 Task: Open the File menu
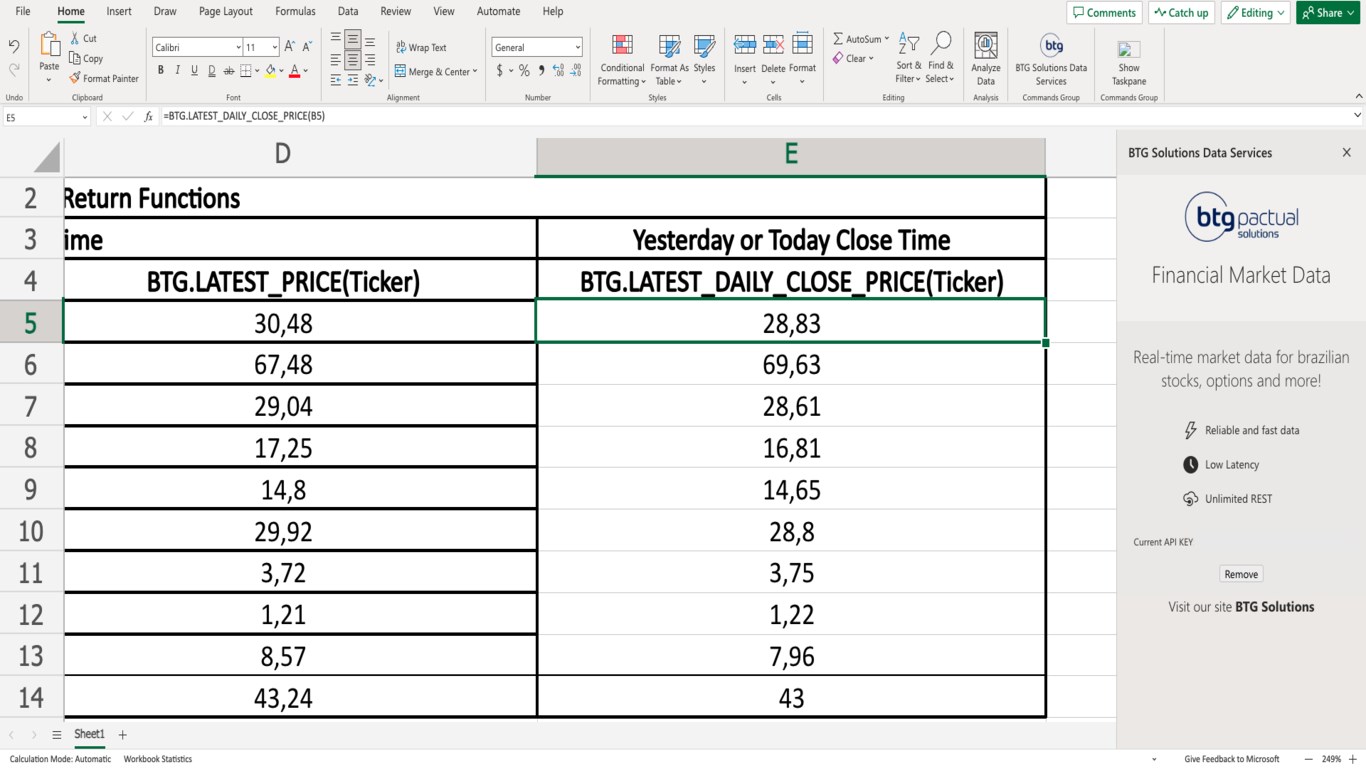pos(23,11)
